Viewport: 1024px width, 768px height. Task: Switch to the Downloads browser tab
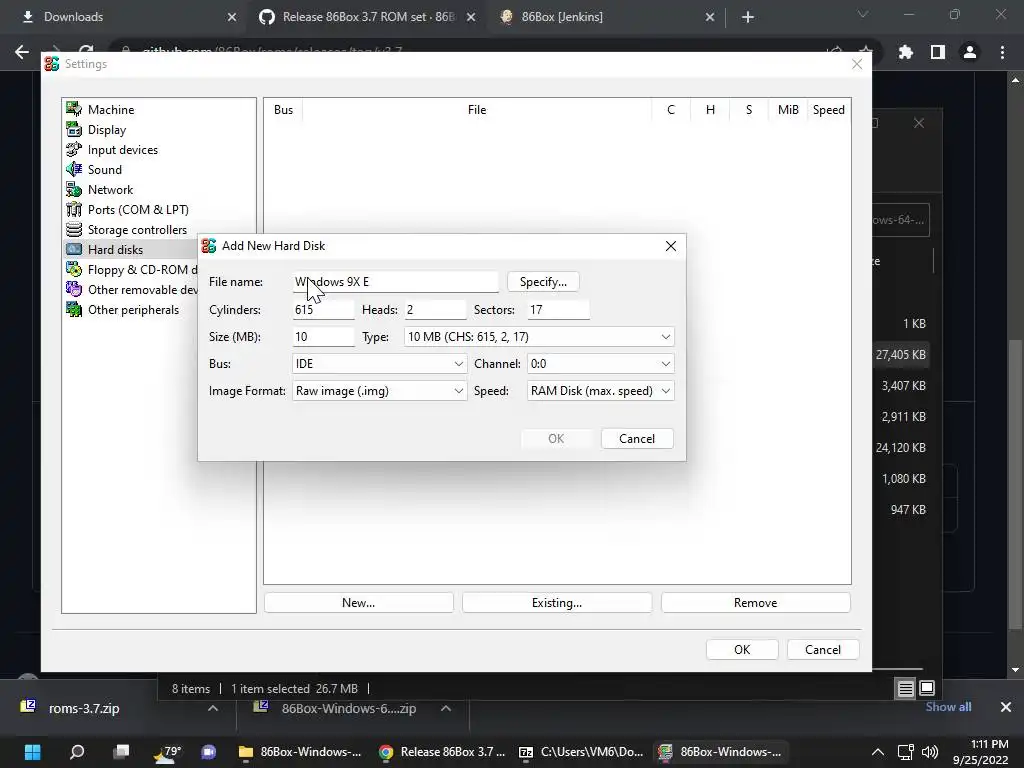tap(124, 17)
